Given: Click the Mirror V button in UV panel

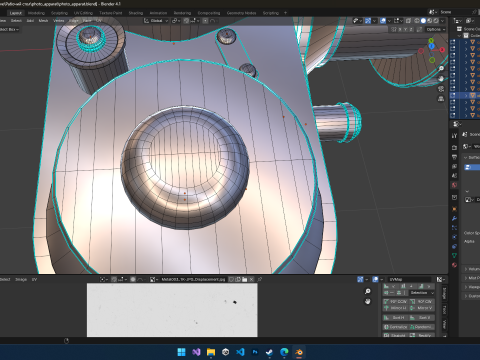Looking at the screenshot, I should (422, 308).
